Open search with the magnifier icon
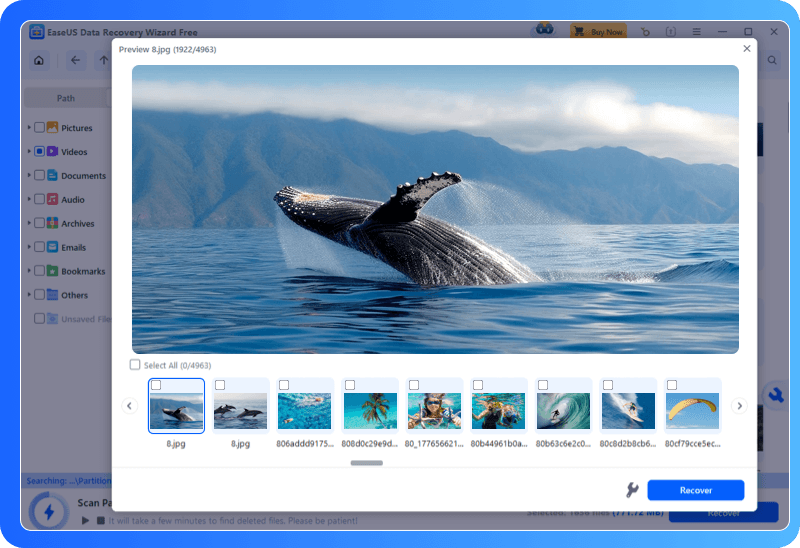The image size is (800, 548). pyautogui.click(x=772, y=60)
